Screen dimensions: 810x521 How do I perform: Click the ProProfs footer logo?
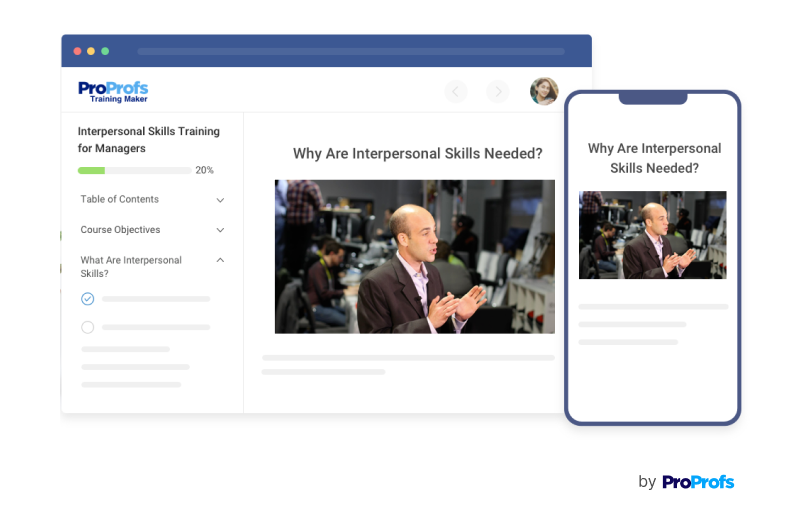tap(697, 482)
